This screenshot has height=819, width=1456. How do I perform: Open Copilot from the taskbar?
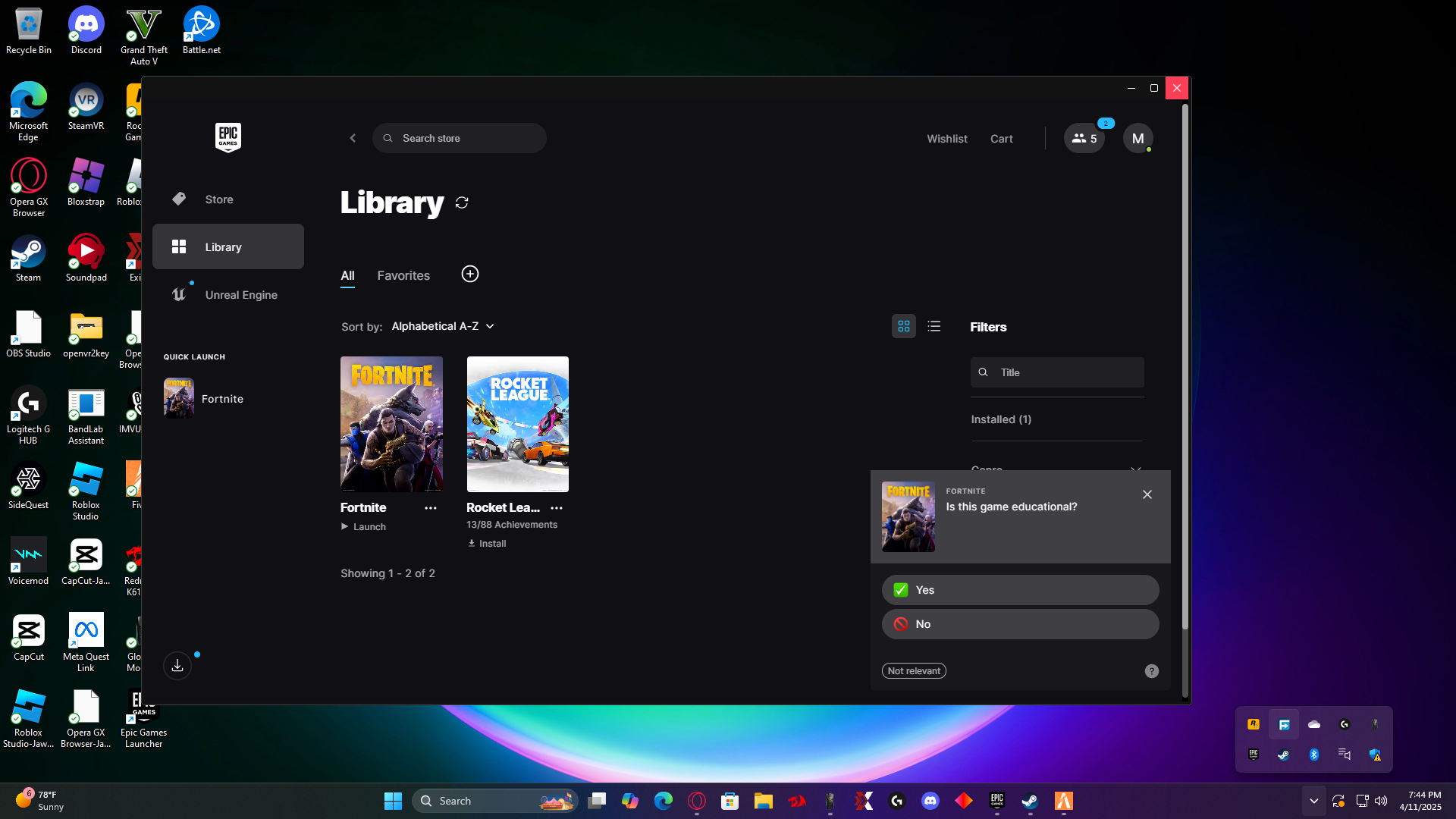click(630, 801)
